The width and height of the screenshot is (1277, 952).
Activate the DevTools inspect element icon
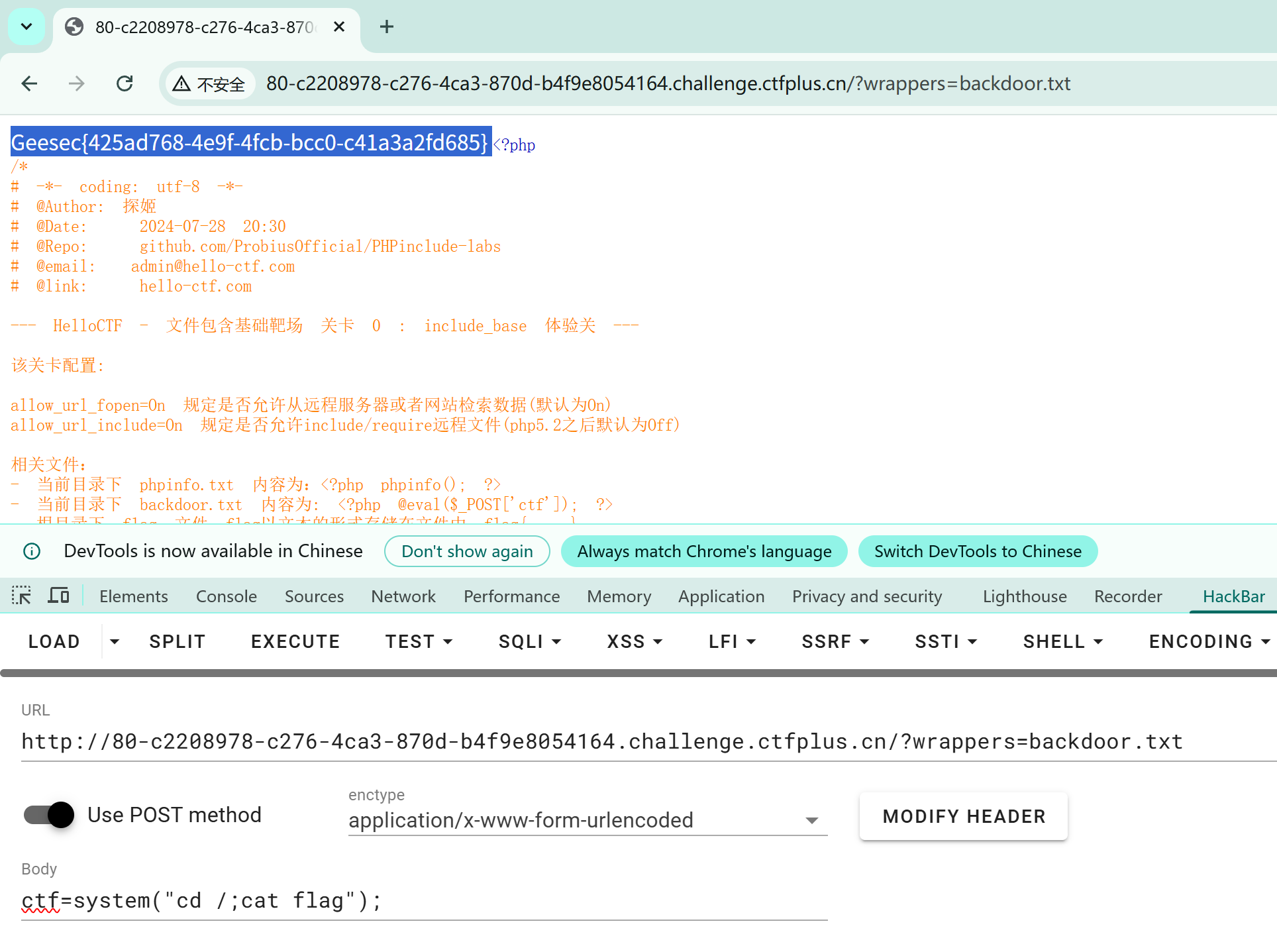[21, 596]
